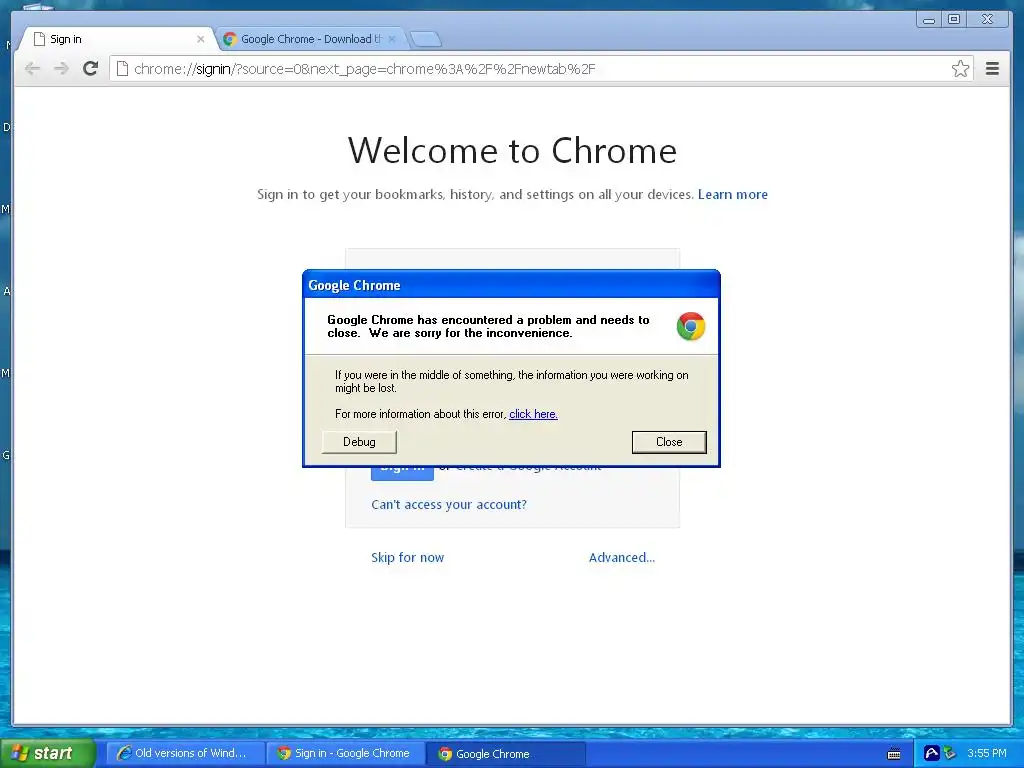Minimize the Chrome browser window
The width and height of the screenshot is (1024, 768).
pos(929,20)
